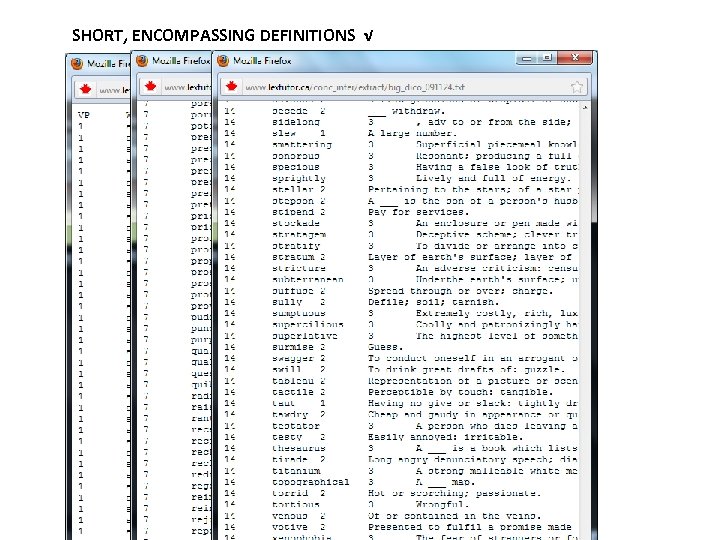The width and height of the screenshot is (720, 540).
Task: Select the word "superlative"
Action: [304, 336]
